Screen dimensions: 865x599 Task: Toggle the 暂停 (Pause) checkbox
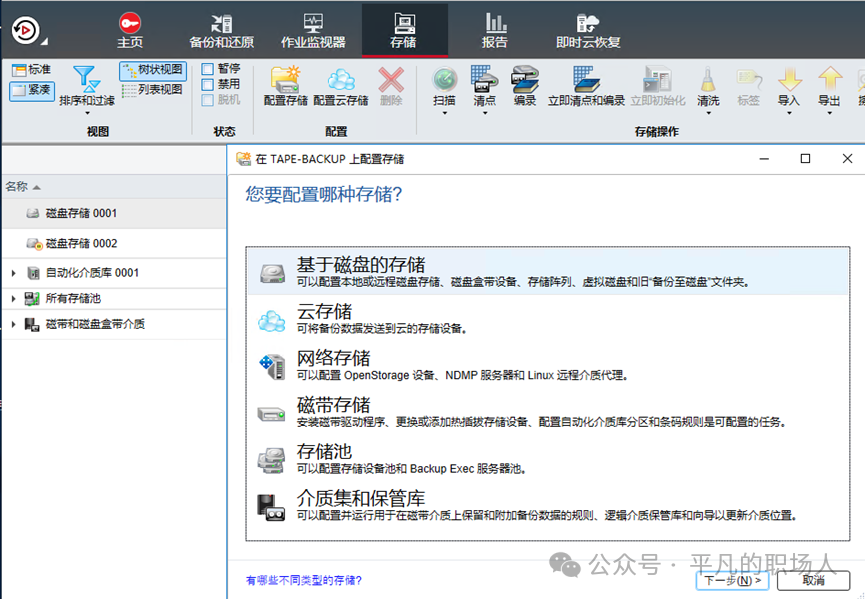click(208, 69)
